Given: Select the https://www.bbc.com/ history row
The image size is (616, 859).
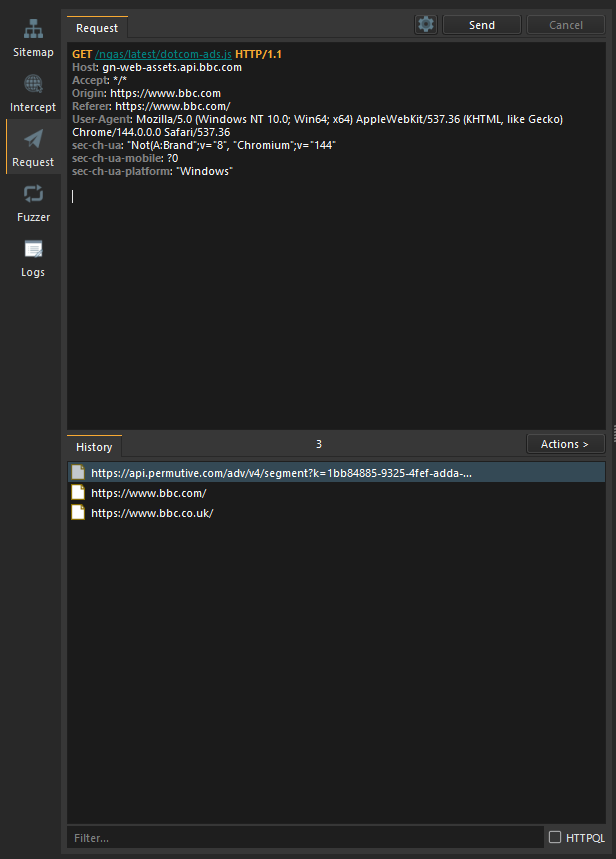Looking at the screenshot, I should point(336,493).
